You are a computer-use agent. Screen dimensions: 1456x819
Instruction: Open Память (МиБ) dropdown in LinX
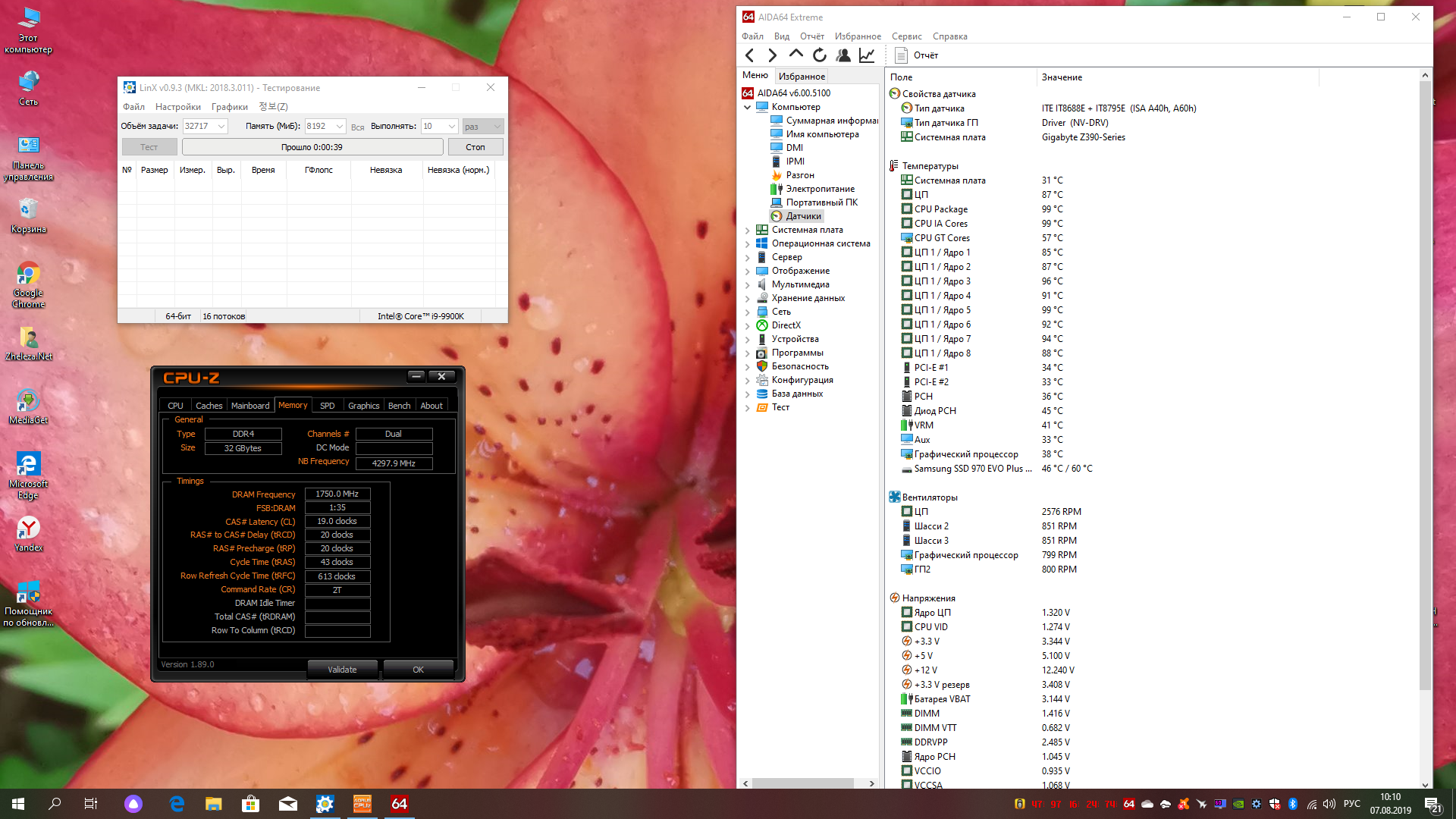click(340, 127)
